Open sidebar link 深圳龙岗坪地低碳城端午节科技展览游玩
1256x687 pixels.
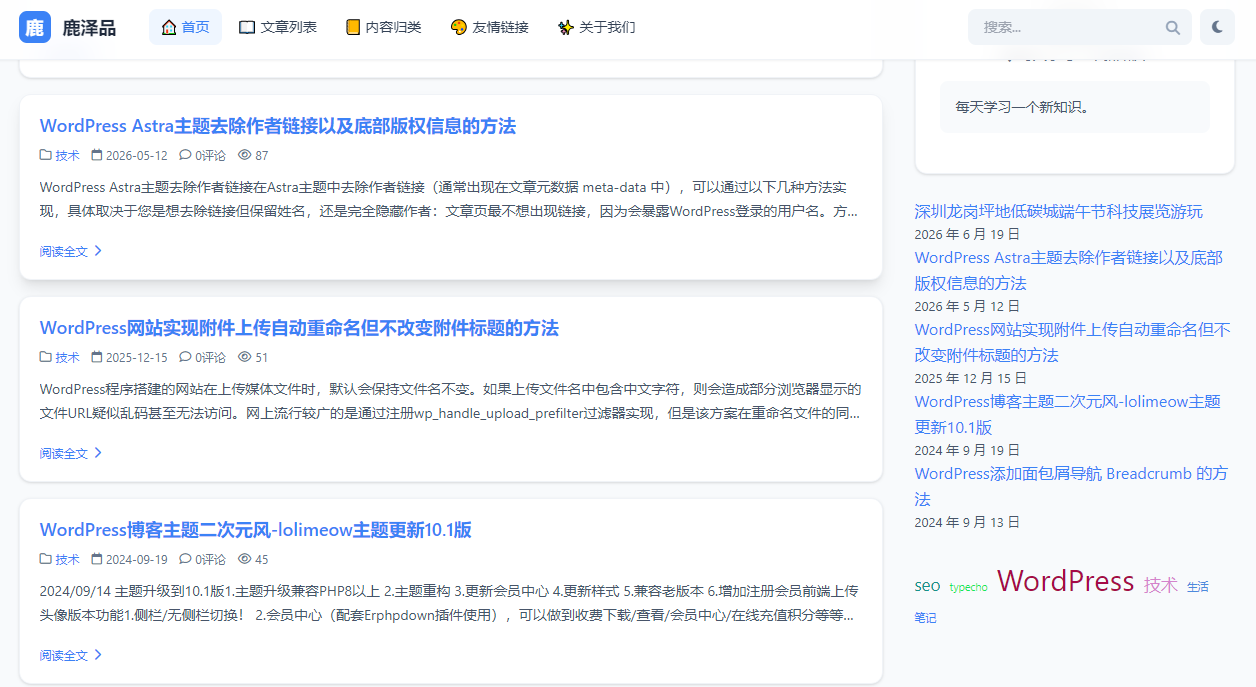tap(1059, 211)
